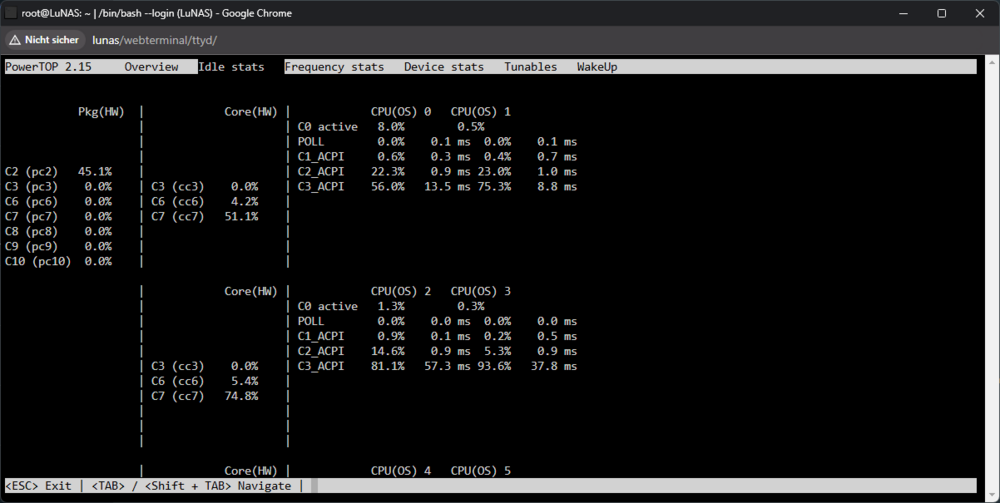
Task: Open the Frequency stats tab
Action: [x=334, y=67]
